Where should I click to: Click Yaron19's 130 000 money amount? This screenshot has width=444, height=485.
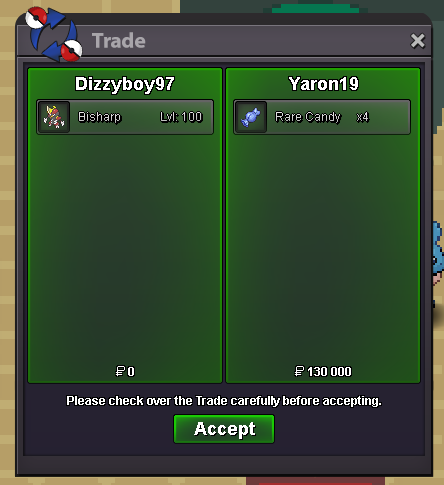click(x=329, y=371)
